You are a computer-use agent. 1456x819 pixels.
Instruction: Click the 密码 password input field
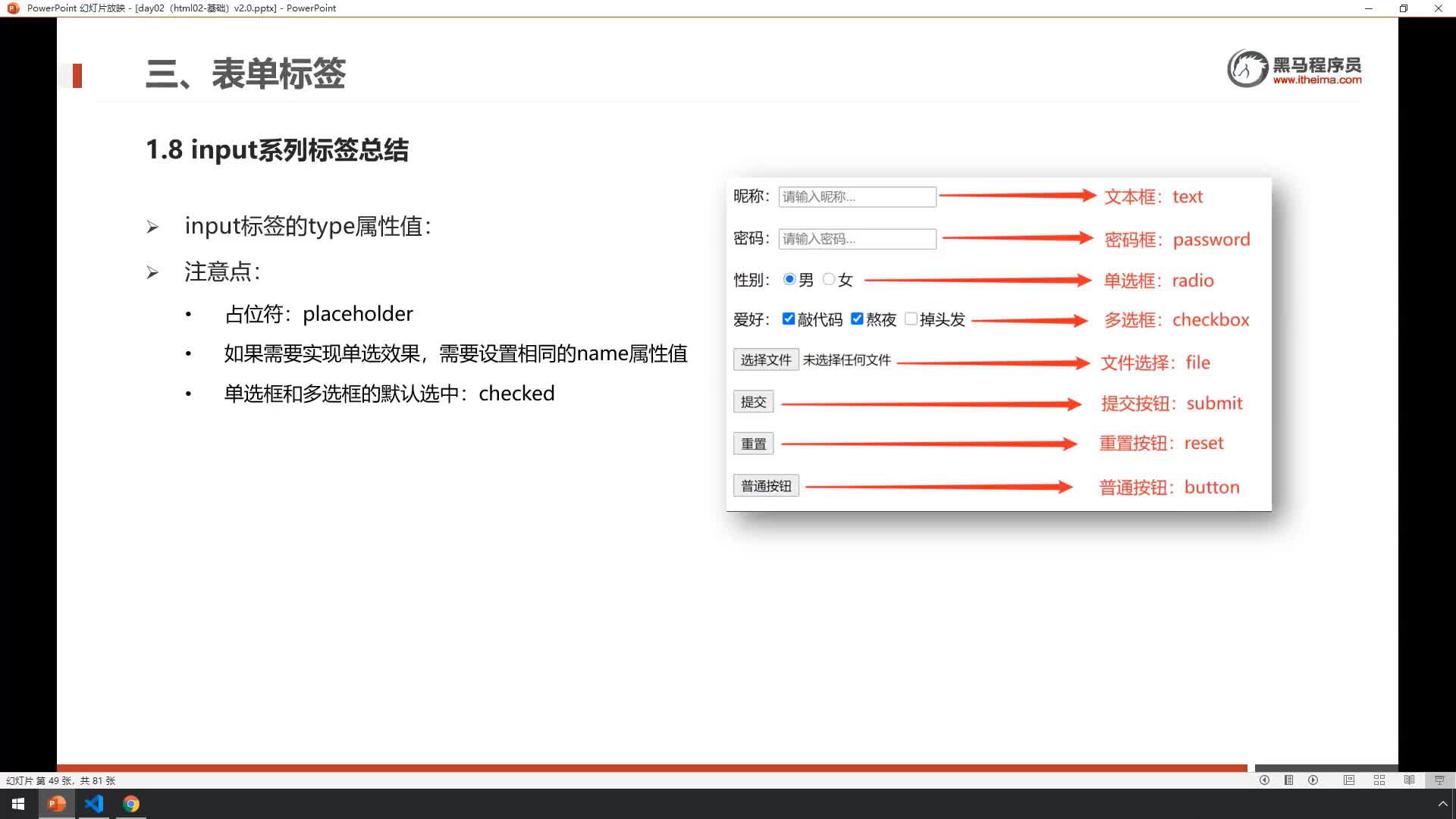point(857,239)
